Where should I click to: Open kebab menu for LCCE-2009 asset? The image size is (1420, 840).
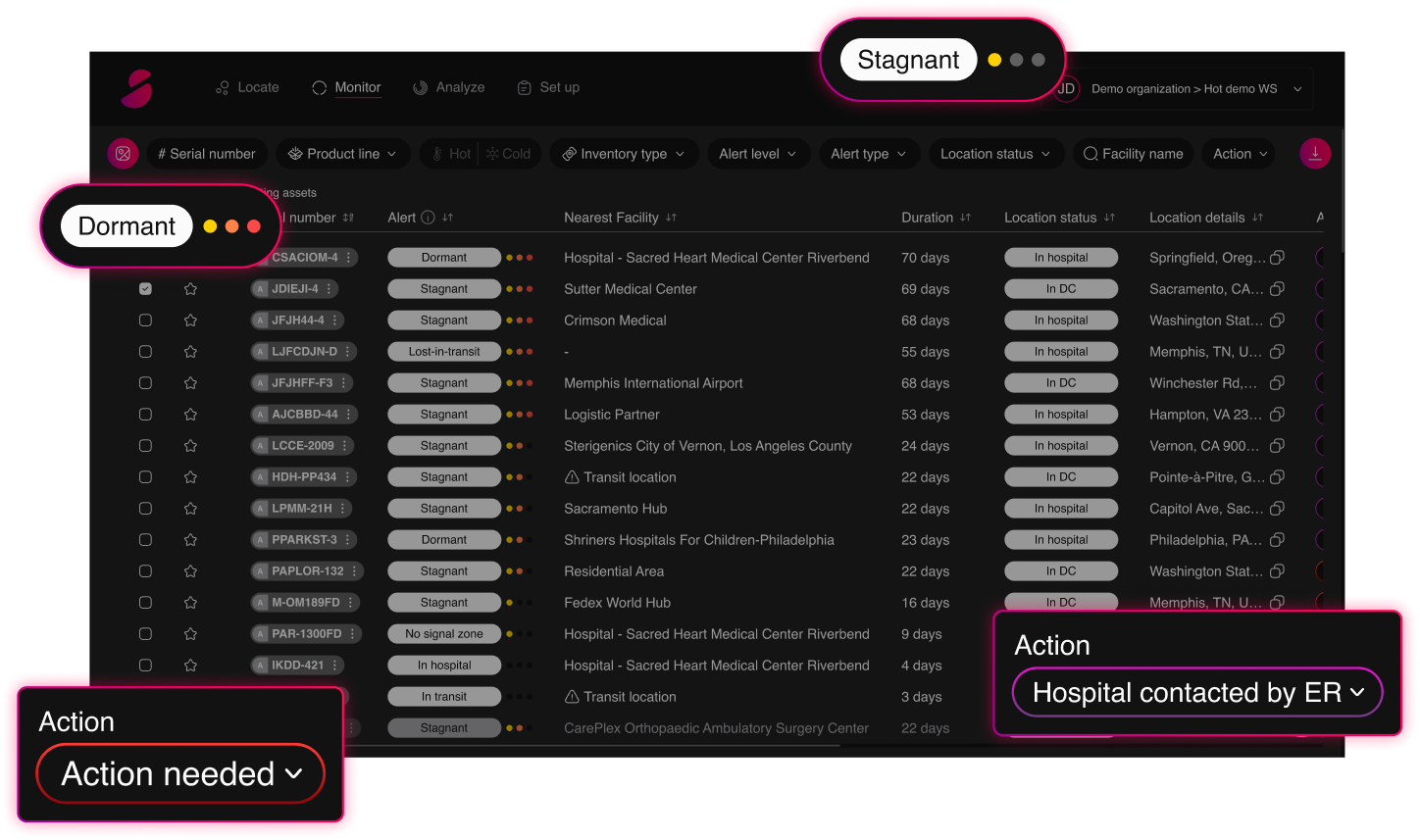[345, 446]
